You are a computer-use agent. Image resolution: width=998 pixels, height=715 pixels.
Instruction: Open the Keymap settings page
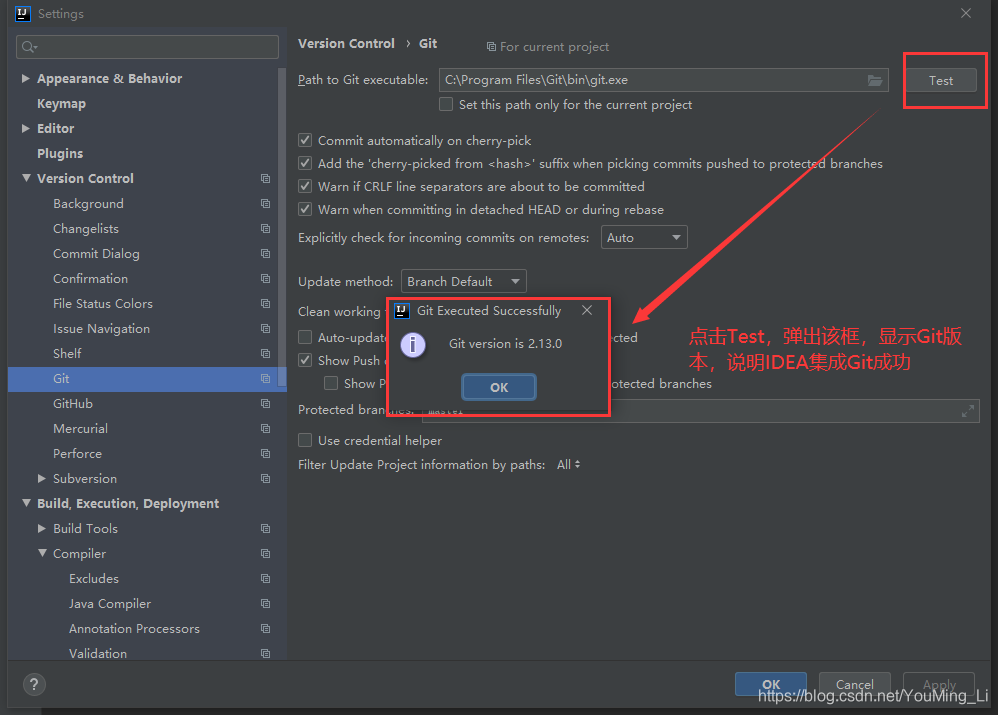pyautogui.click(x=61, y=104)
